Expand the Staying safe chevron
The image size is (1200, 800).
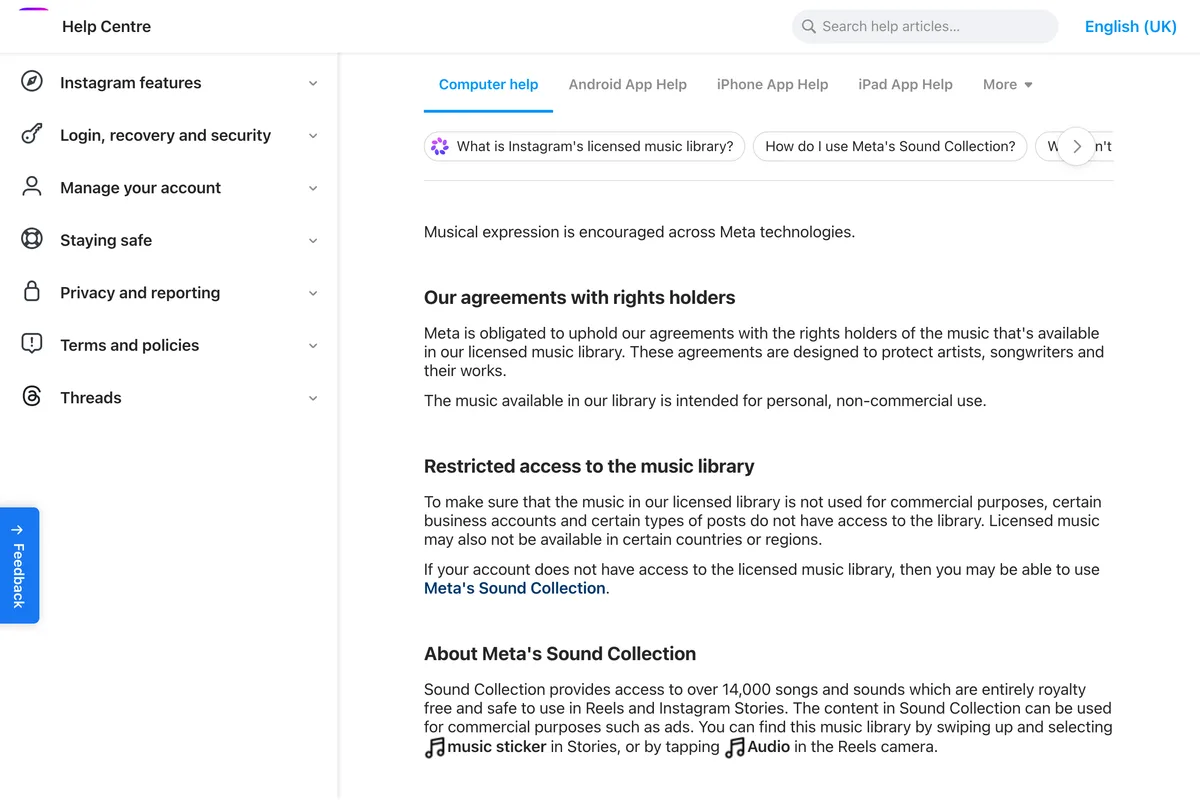point(313,240)
